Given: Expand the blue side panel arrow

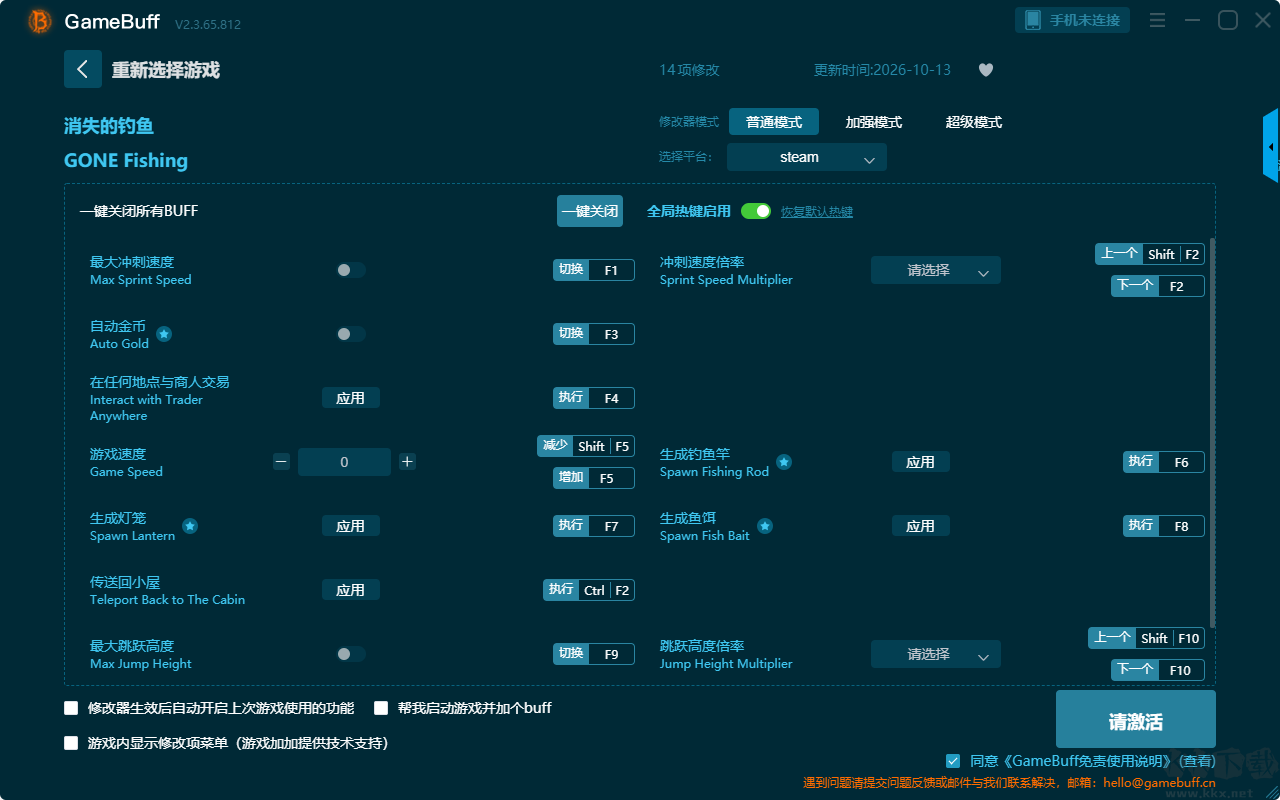Looking at the screenshot, I should click(x=1271, y=146).
